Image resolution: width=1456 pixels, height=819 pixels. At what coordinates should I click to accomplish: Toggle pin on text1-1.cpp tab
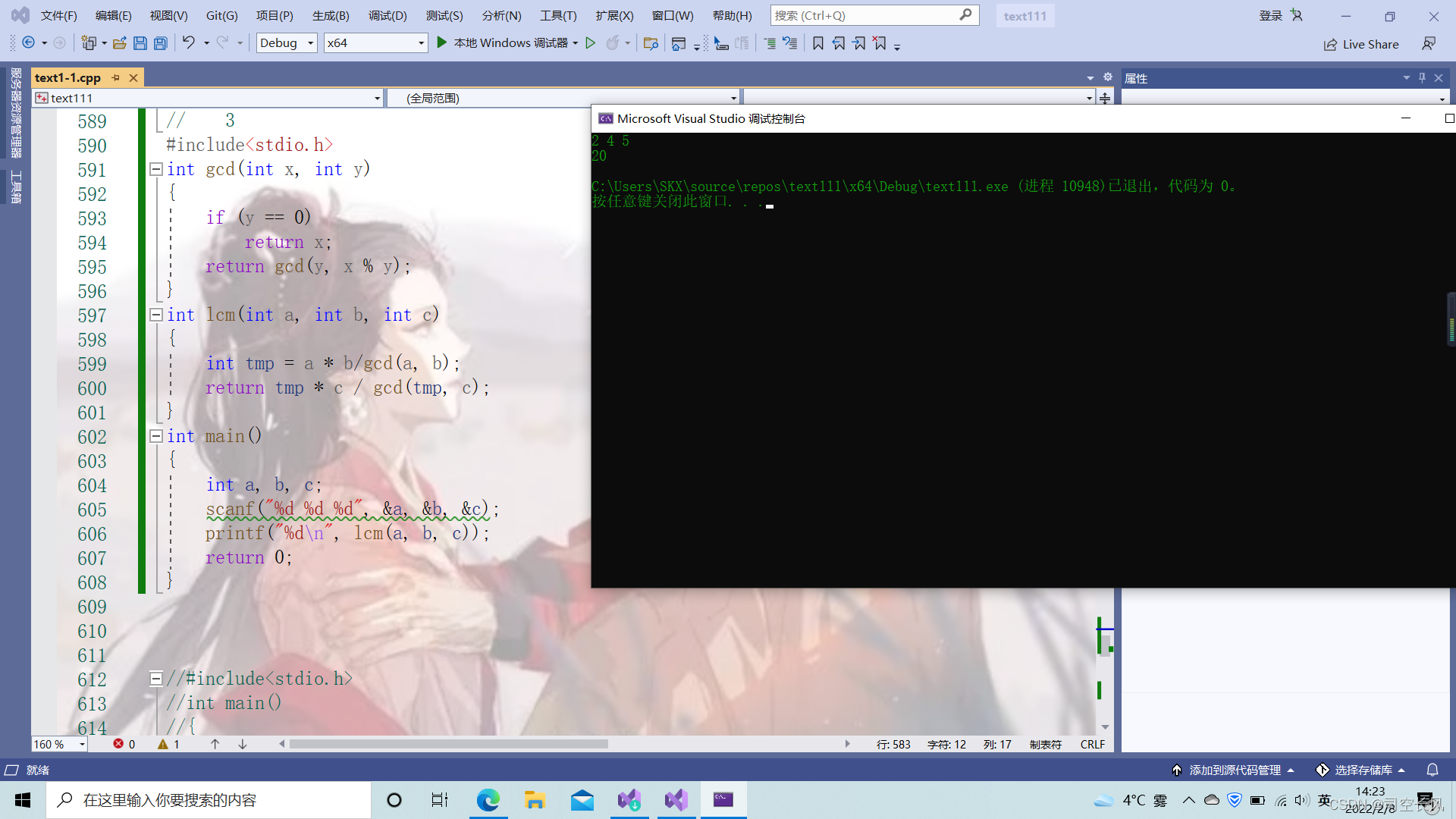tap(116, 77)
